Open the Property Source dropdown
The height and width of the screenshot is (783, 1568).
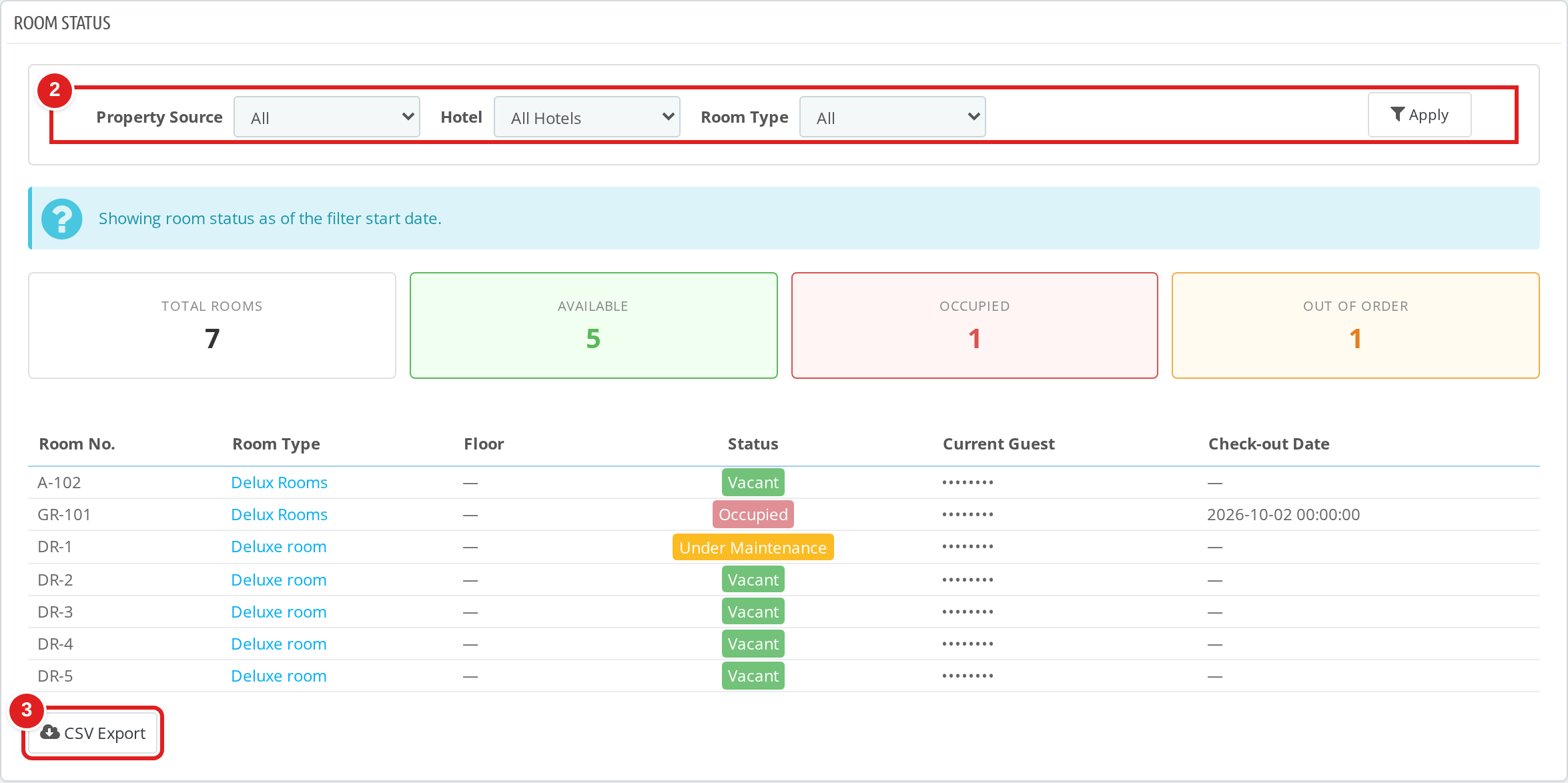(x=327, y=117)
